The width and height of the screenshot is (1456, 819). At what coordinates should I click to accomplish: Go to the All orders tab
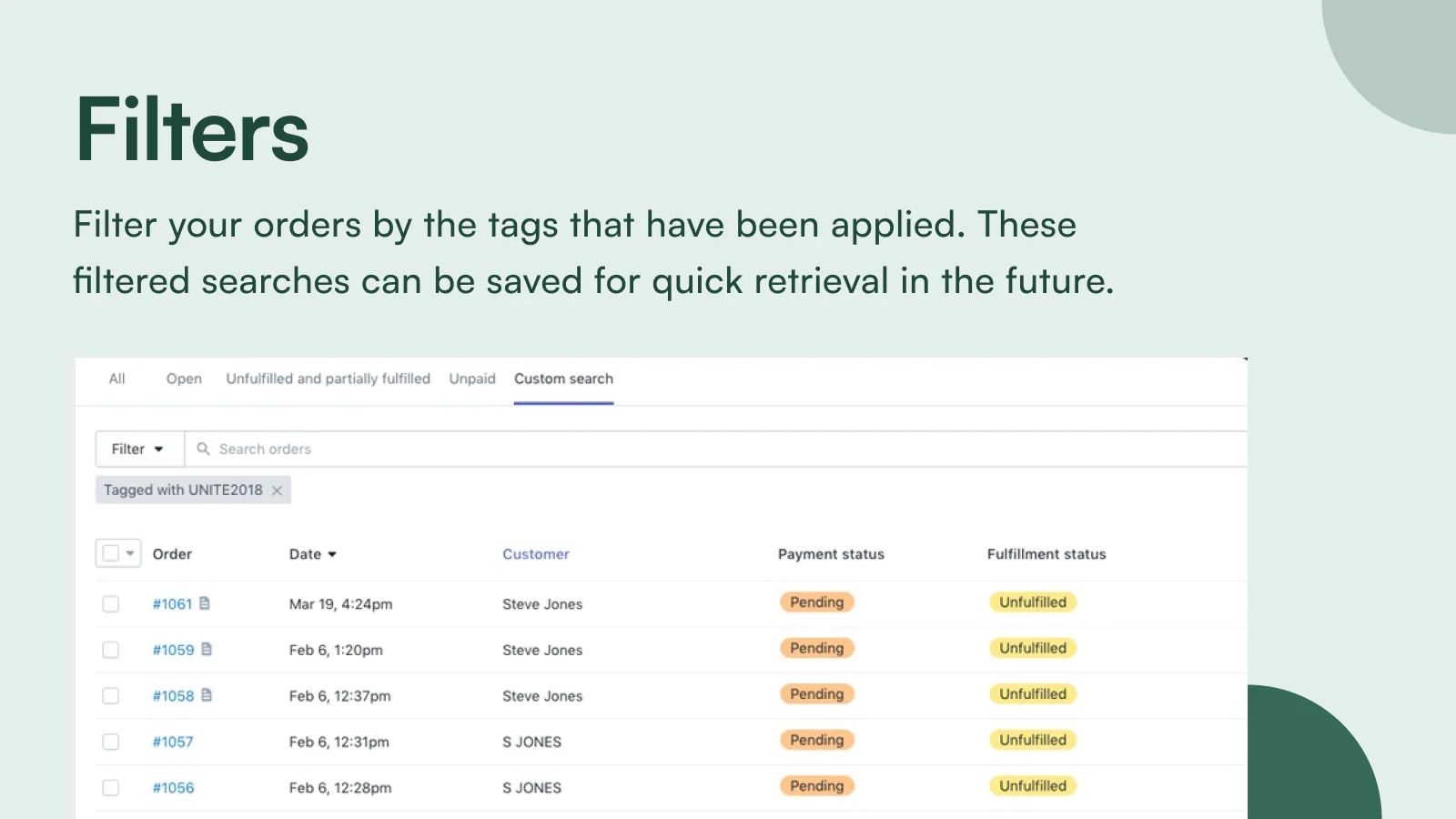coord(117,379)
